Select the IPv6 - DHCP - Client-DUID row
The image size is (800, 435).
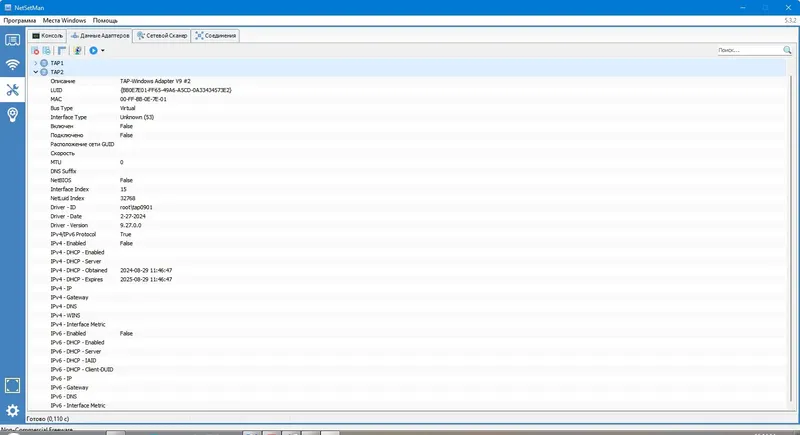408,370
